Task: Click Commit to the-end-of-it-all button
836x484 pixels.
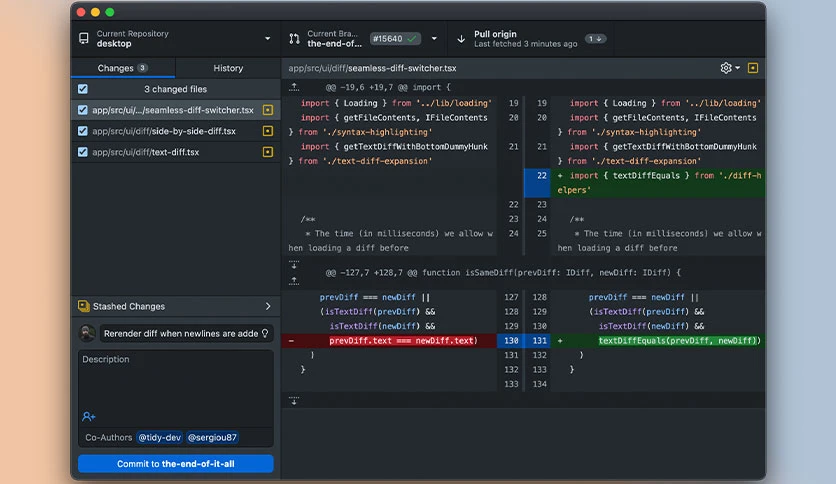Action: coord(175,464)
